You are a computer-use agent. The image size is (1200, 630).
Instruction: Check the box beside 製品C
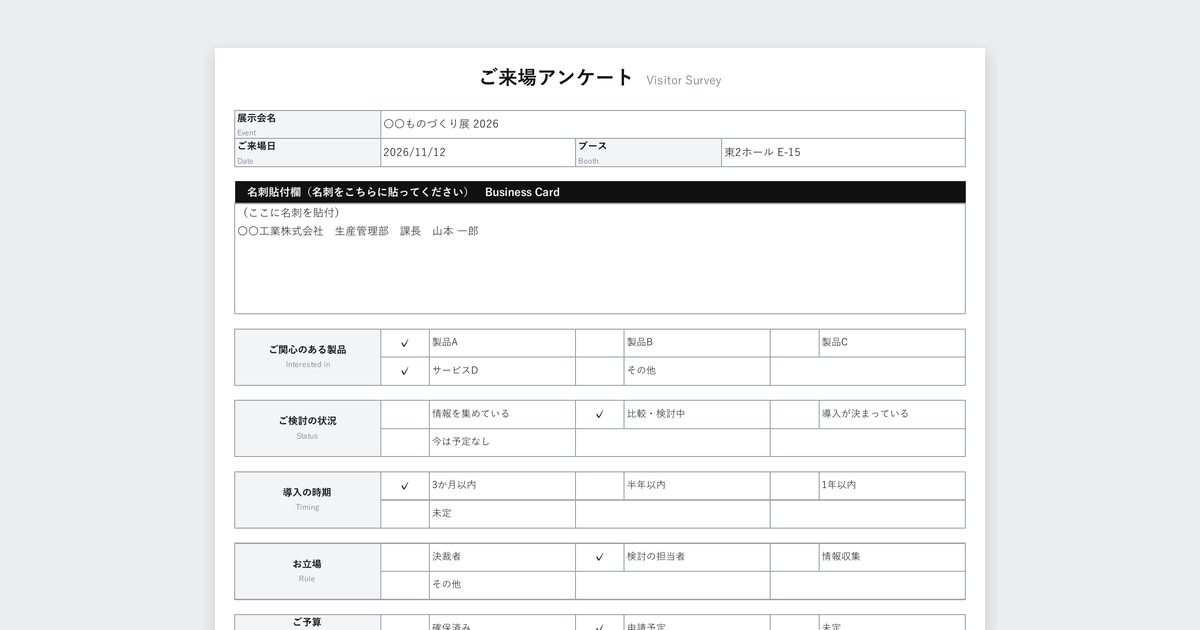[x=794, y=343]
